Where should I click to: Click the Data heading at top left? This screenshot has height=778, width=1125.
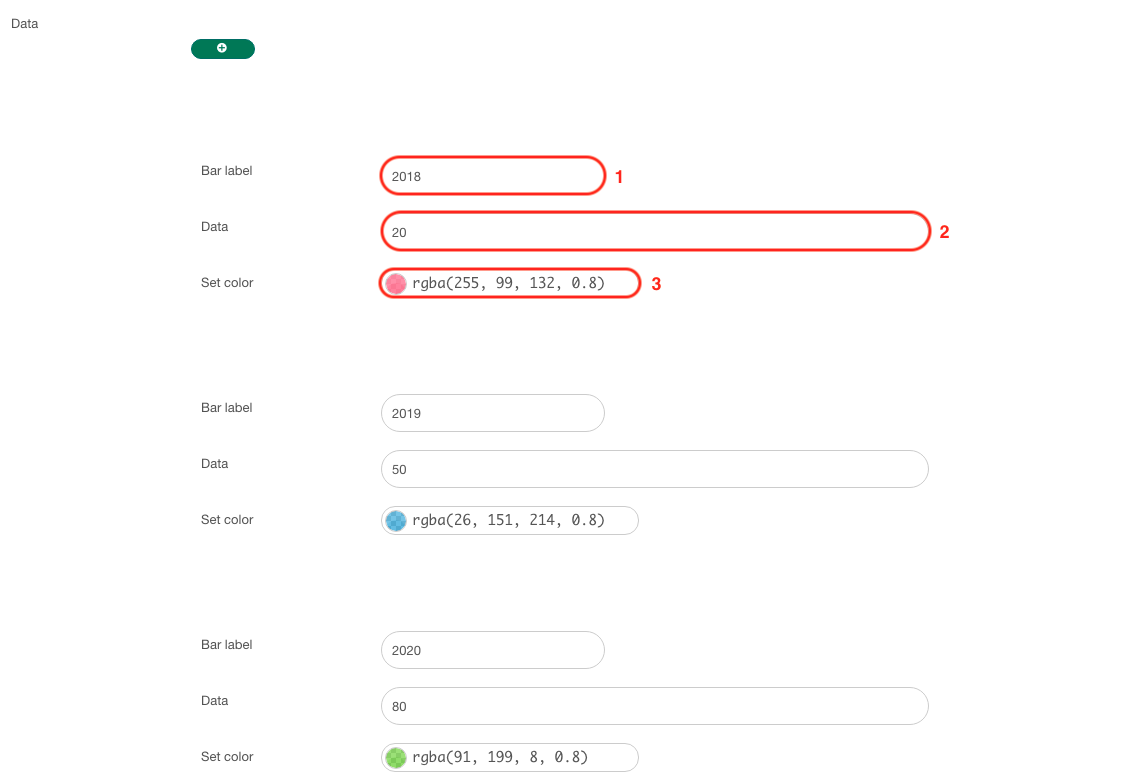click(24, 23)
